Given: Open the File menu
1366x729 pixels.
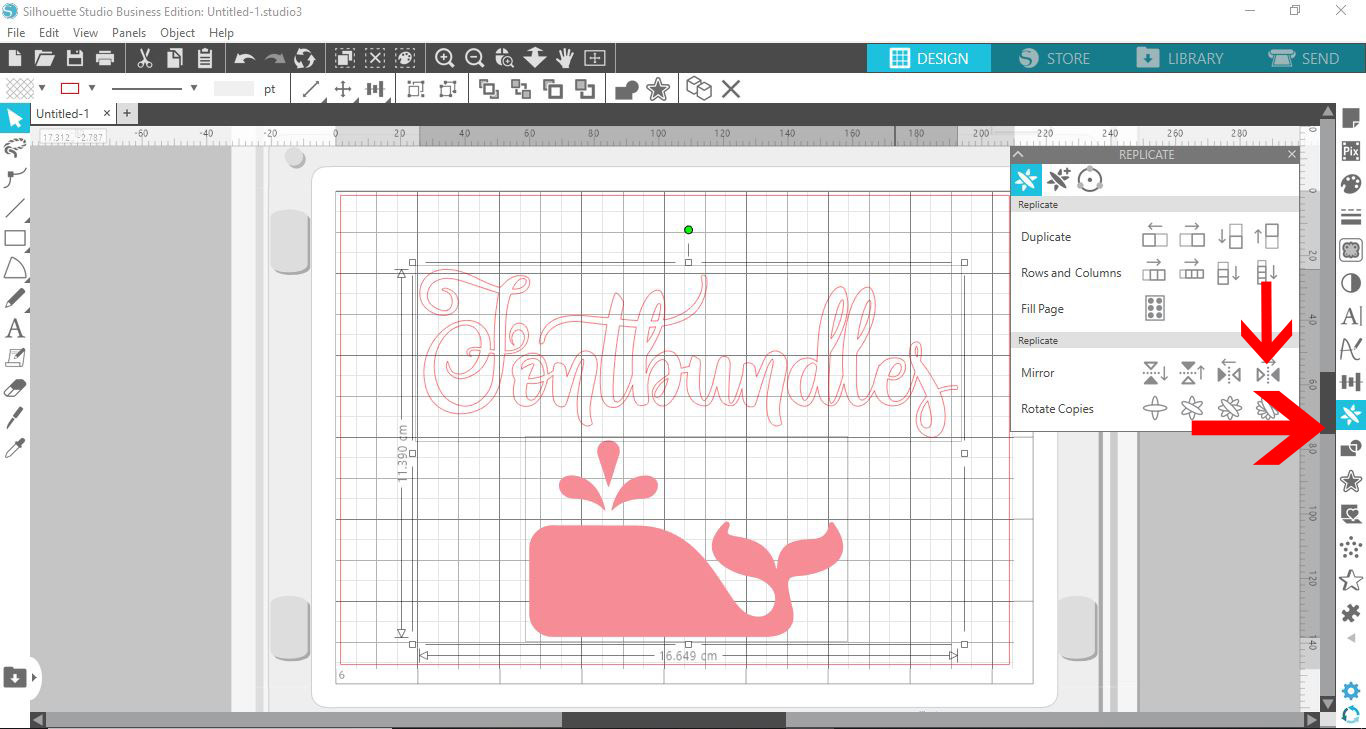Looking at the screenshot, I should pos(15,33).
